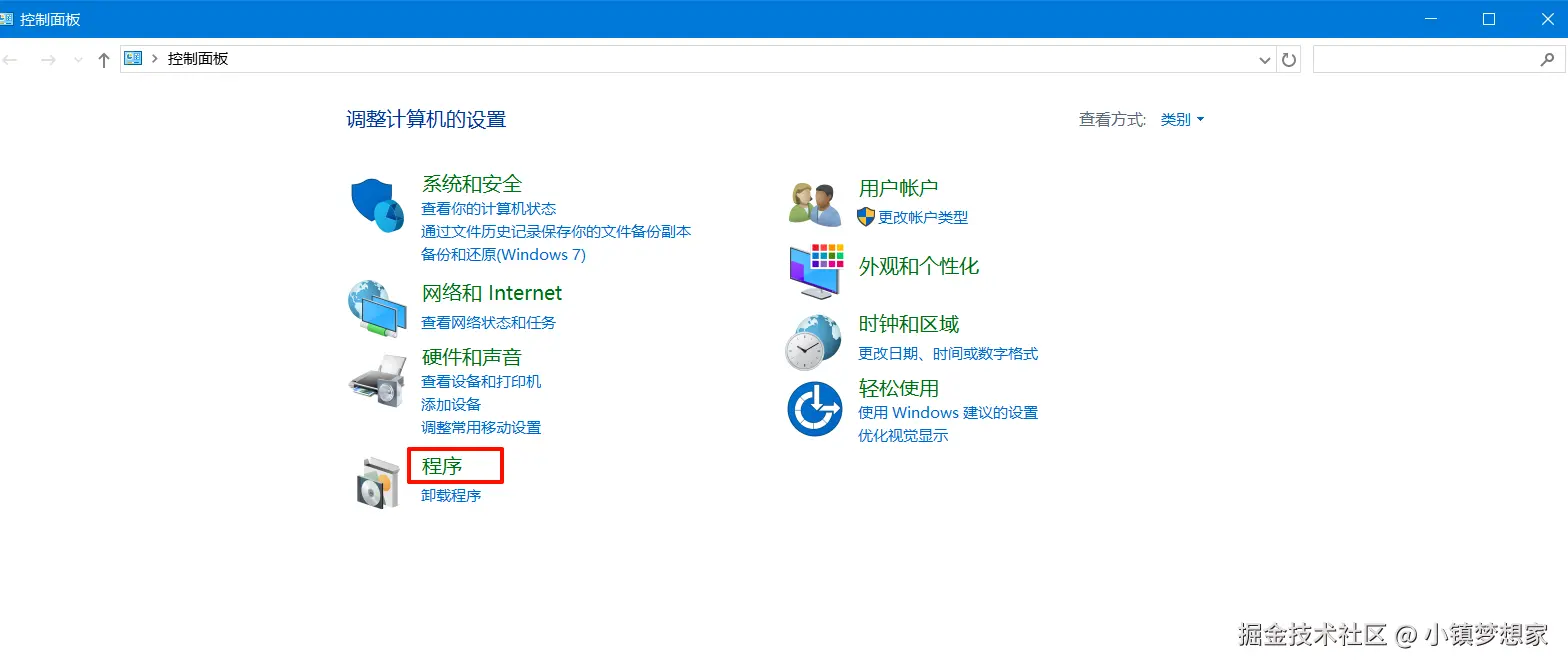The height and width of the screenshot is (668, 1568).
Task: Open the 时钟和区域 category heading
Action: pos(909,324)
